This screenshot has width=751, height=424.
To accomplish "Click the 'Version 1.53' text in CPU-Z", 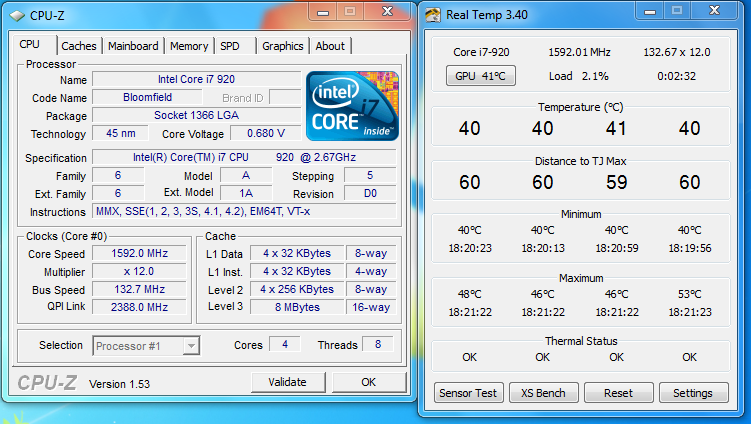I will click(x=119, y=384).
